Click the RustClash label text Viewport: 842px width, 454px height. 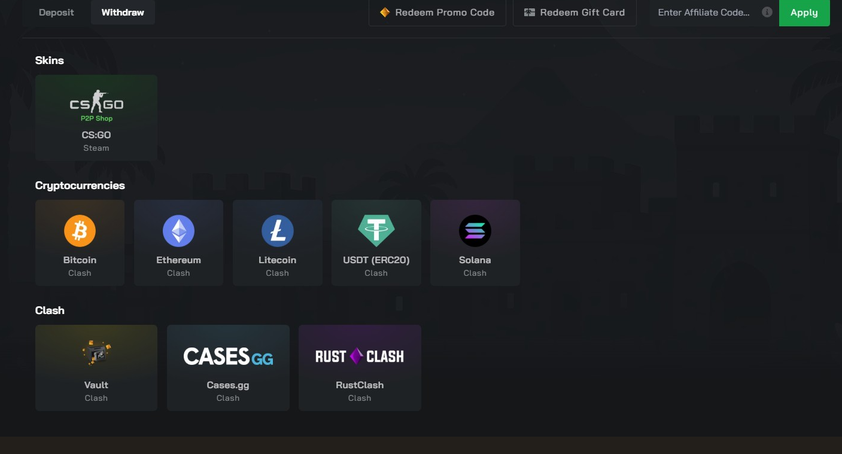(360, 385)
